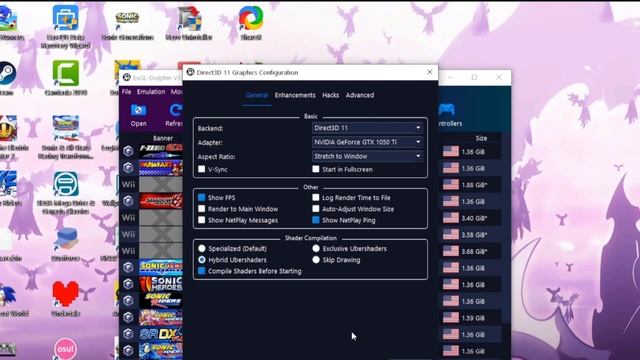Select the Sonic Generations desktop shortcut
This screenshot has width=640, height=360.
pos(127,19)
